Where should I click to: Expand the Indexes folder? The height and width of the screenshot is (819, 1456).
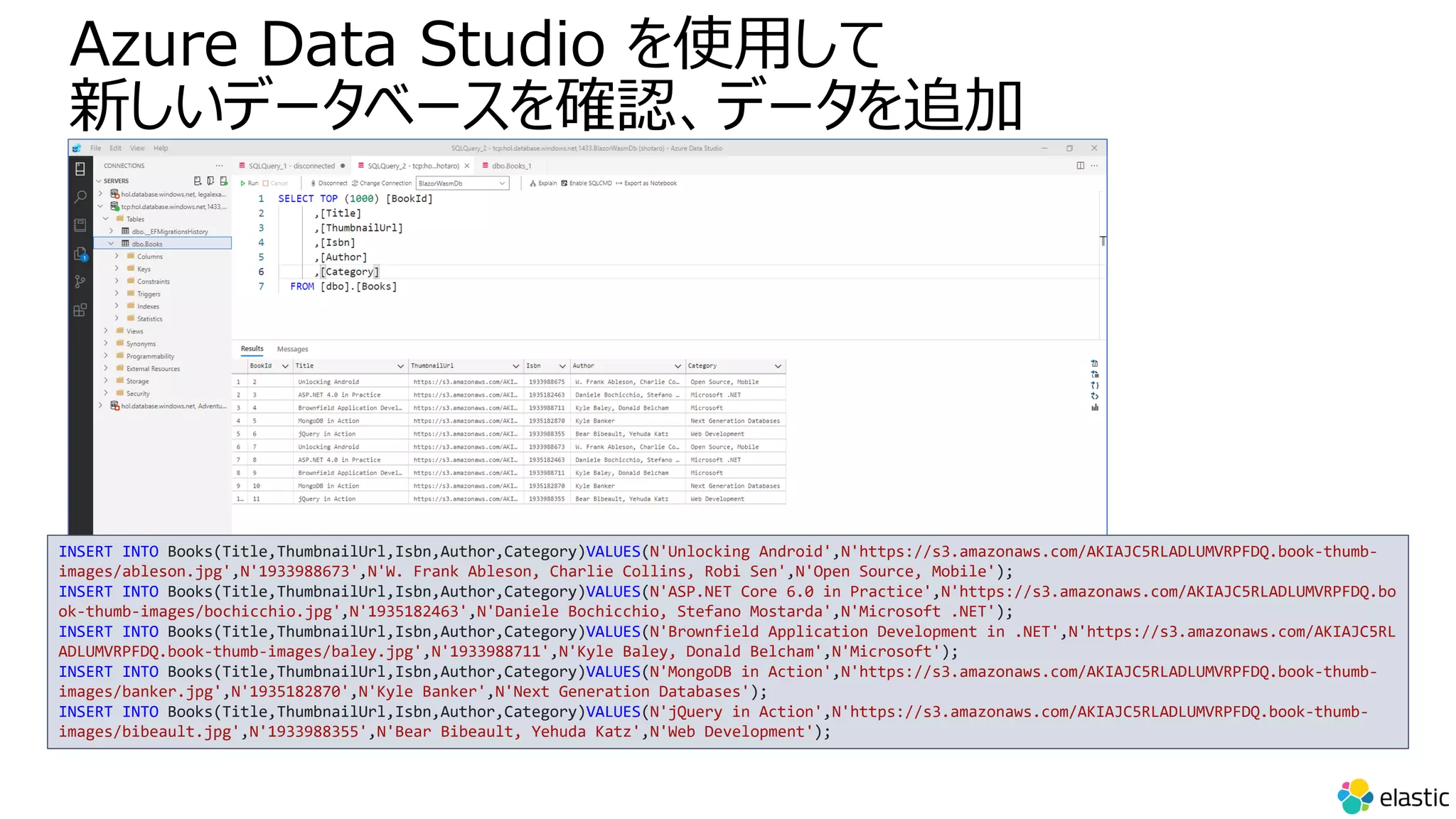pyautogui.click(x=117, y=306)
